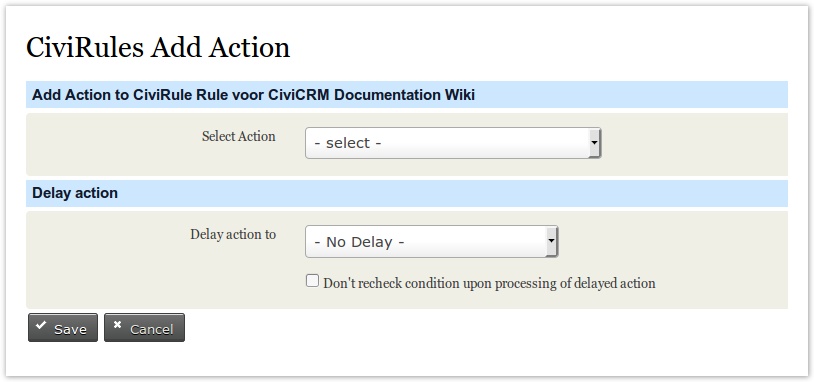Click the "Delay action" section header
814x382 pixels.
click(x=75, y=193)
